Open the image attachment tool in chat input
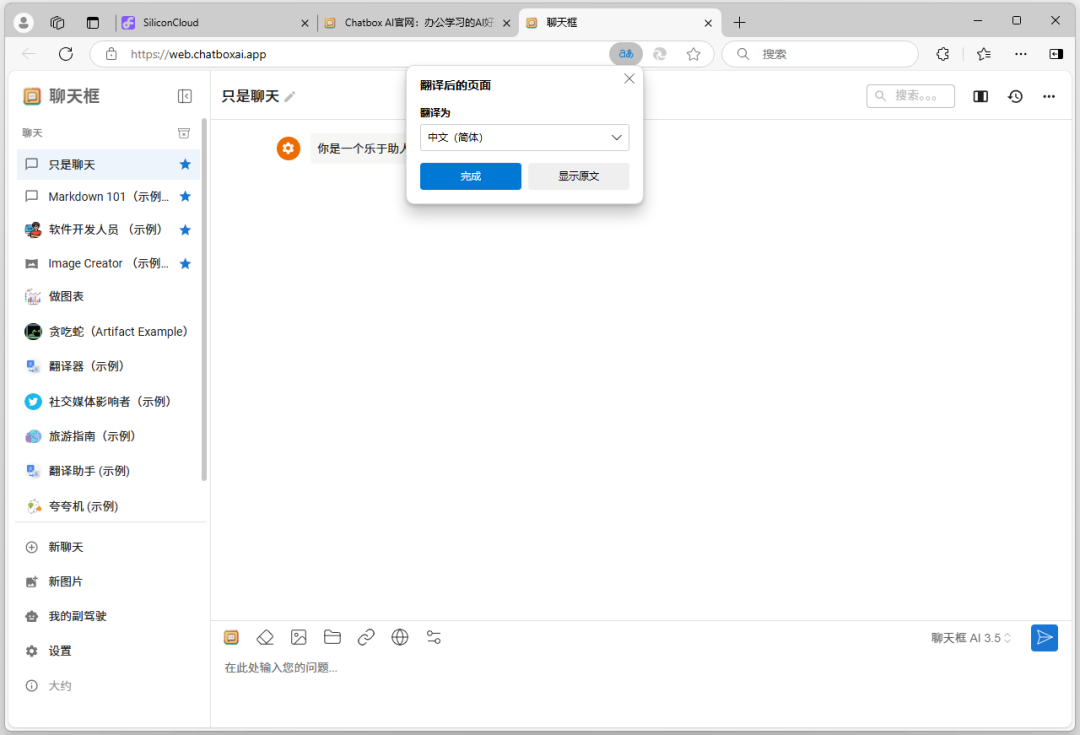The height and width of the screenshot is (735, 1080). click(298, 637)
